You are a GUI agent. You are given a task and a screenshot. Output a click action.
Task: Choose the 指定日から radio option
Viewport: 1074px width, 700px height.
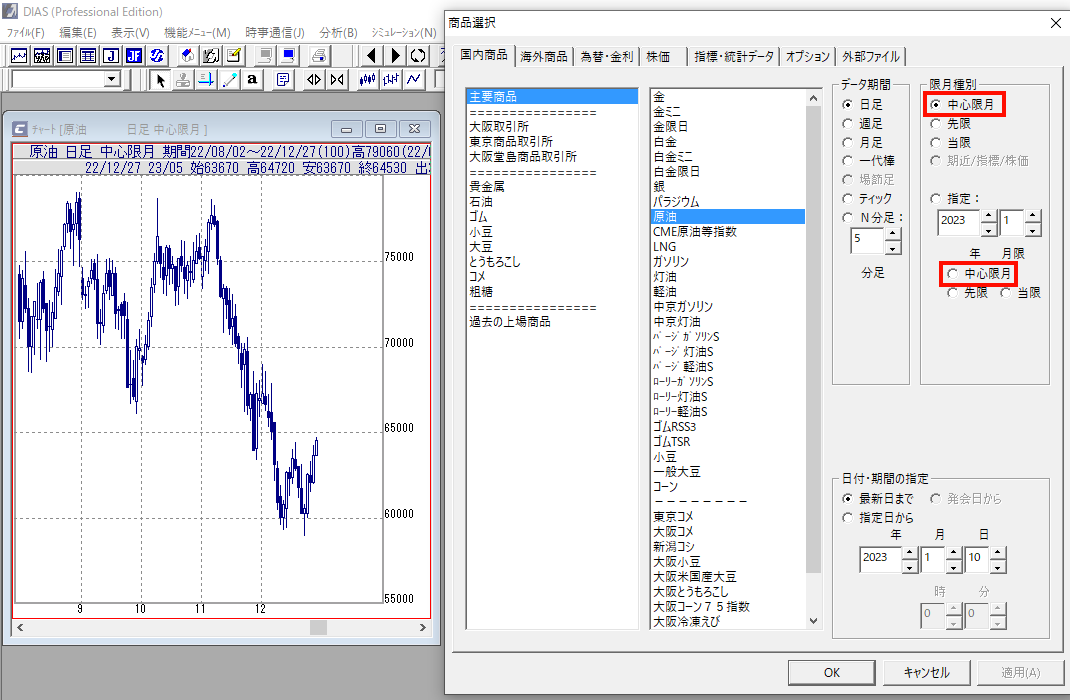pos(848,517)
